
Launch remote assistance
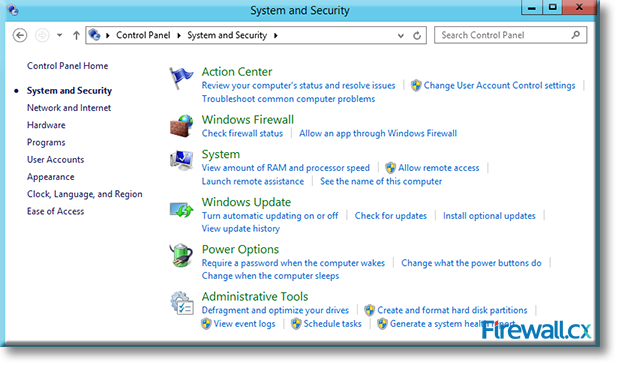coord(253,181)
